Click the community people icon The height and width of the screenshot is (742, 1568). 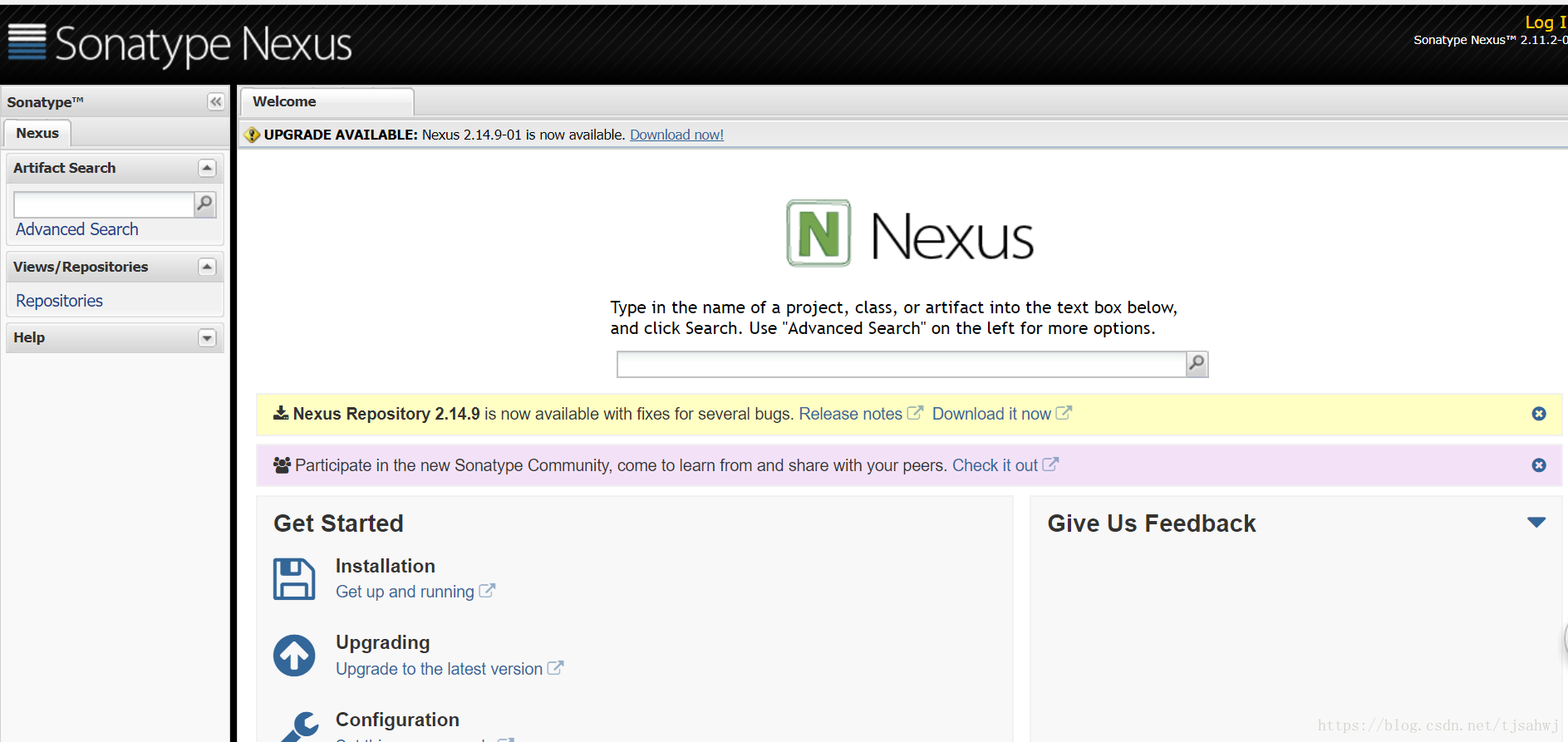(282, 465)
